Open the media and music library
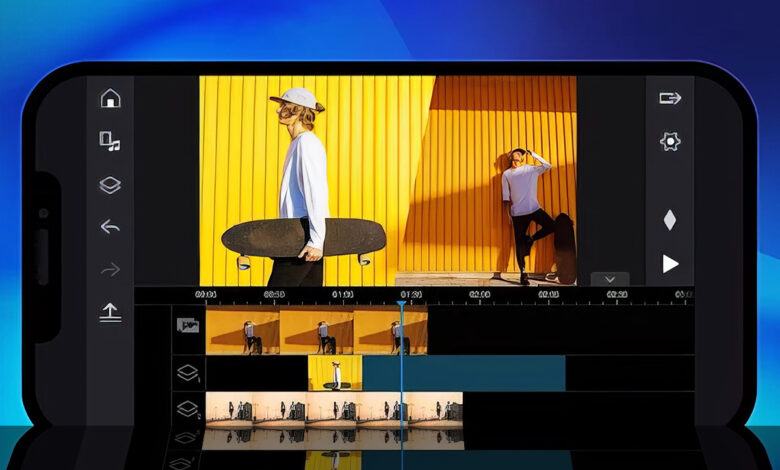The image size is (780, 470). 110,142
